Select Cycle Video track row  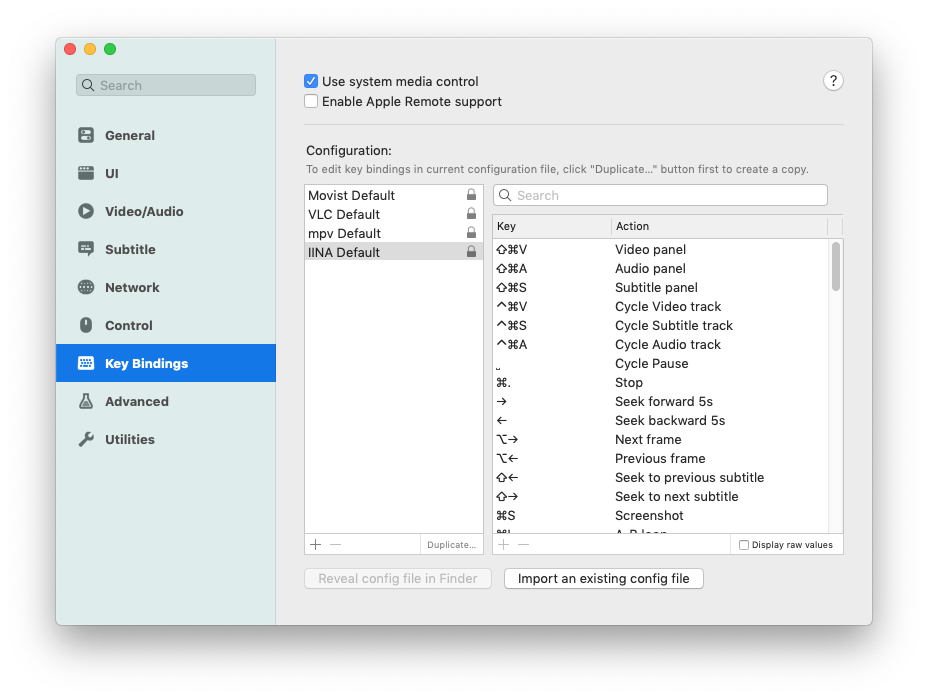[x=660, y=306]
